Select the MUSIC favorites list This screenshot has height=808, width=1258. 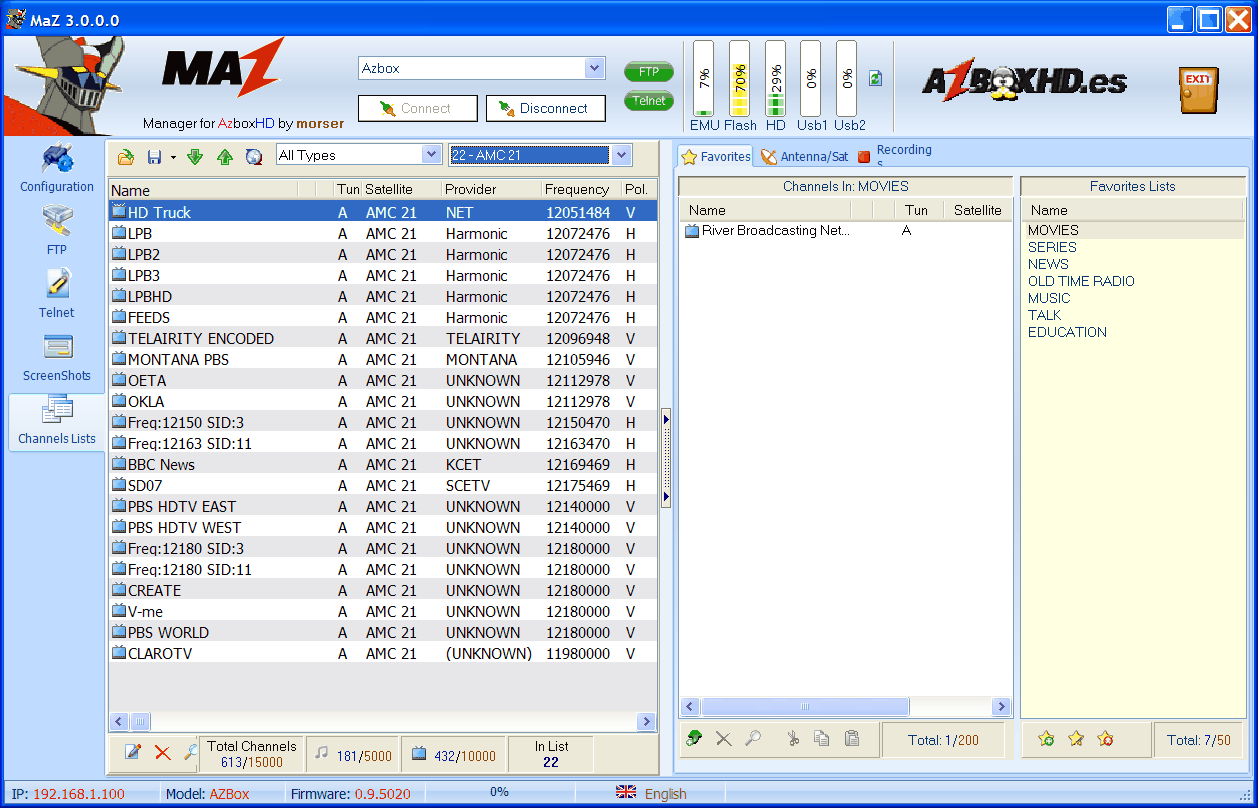coord(1135,298)
